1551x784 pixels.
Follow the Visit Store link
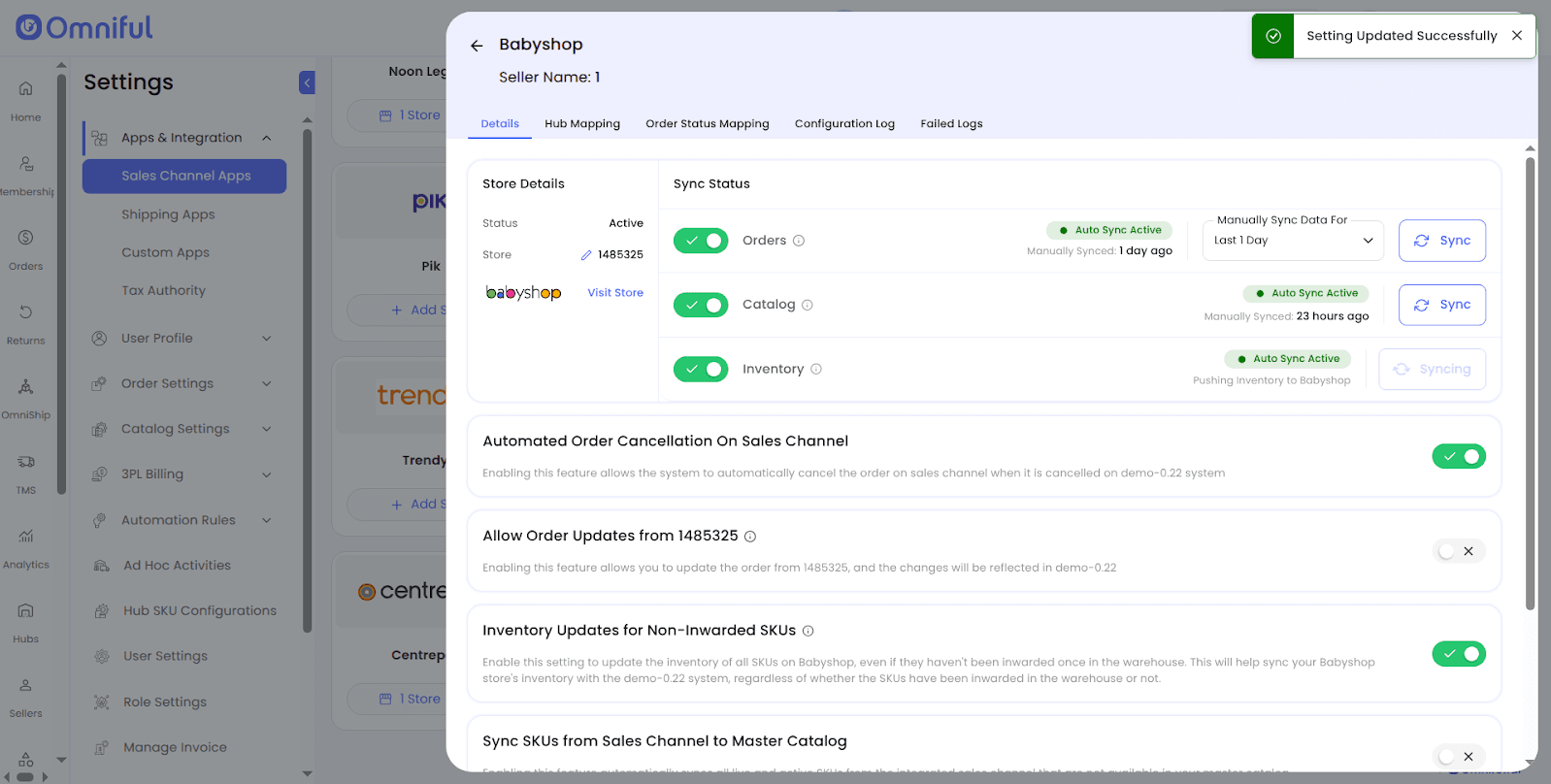[x=615, y=293]
